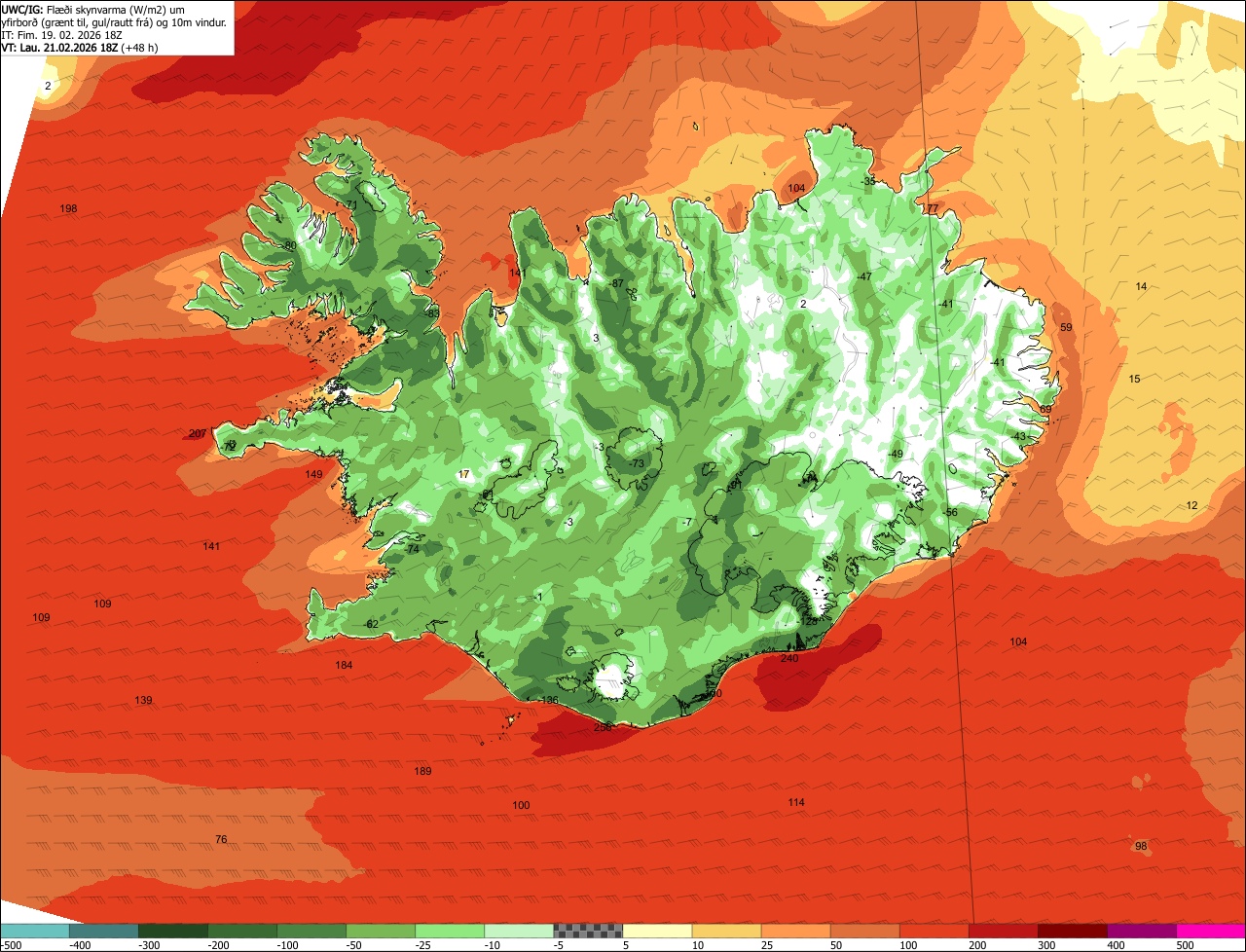Click the initial time 'IT: Fim. 19. 02. 2026 18Z'

point(62,34)
